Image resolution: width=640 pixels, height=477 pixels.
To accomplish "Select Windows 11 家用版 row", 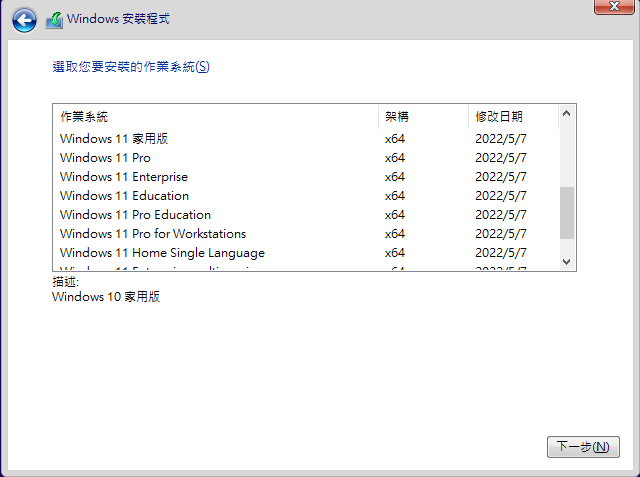I will [306, 139].
